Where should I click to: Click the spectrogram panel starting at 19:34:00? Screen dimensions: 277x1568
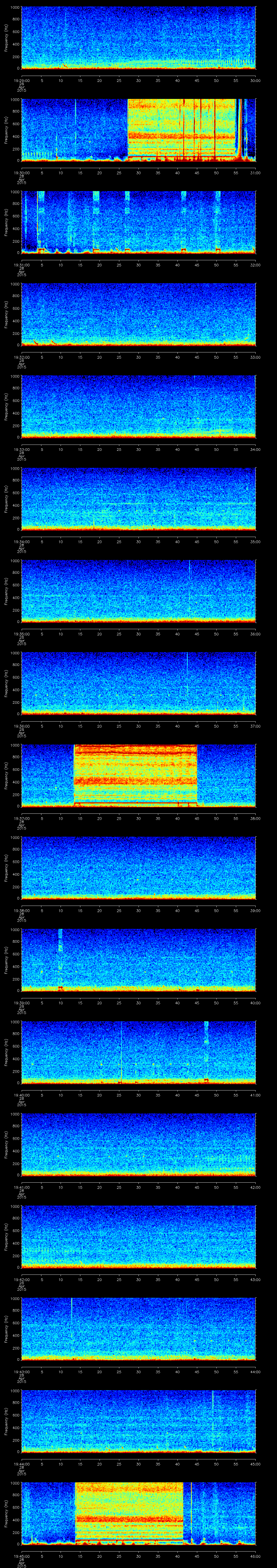coord(138,499)
